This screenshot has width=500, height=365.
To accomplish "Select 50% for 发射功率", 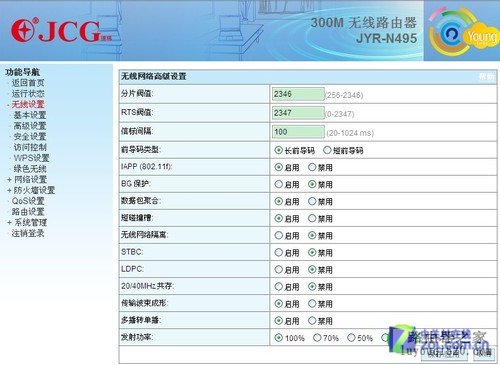I will click(351, 338).
